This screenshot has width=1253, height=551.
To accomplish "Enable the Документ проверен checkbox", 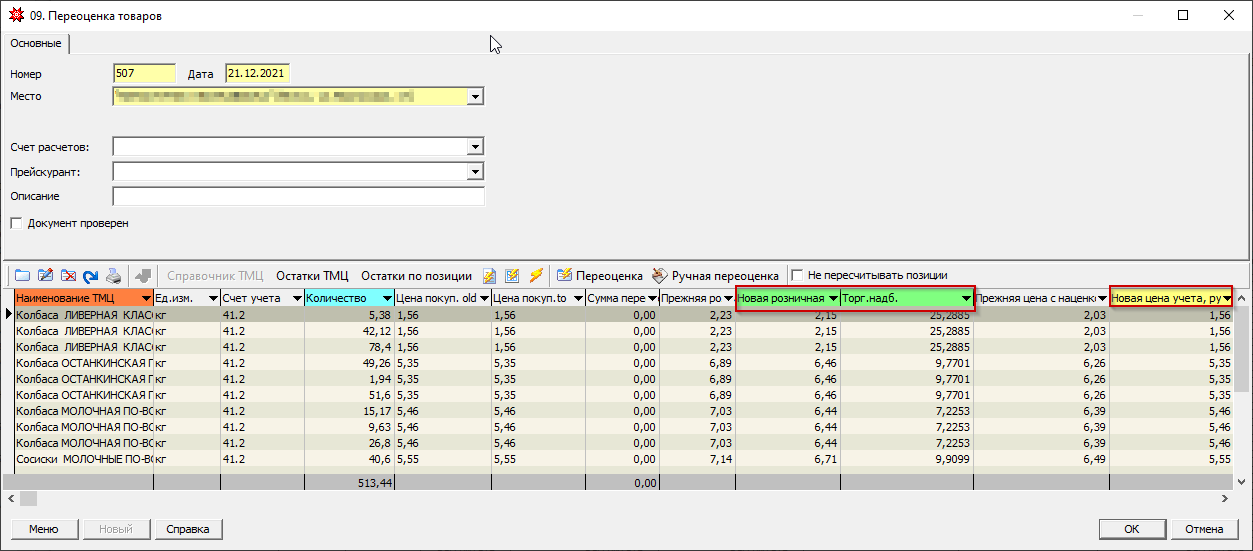I will pyautogui.click(x=16, y=224).
